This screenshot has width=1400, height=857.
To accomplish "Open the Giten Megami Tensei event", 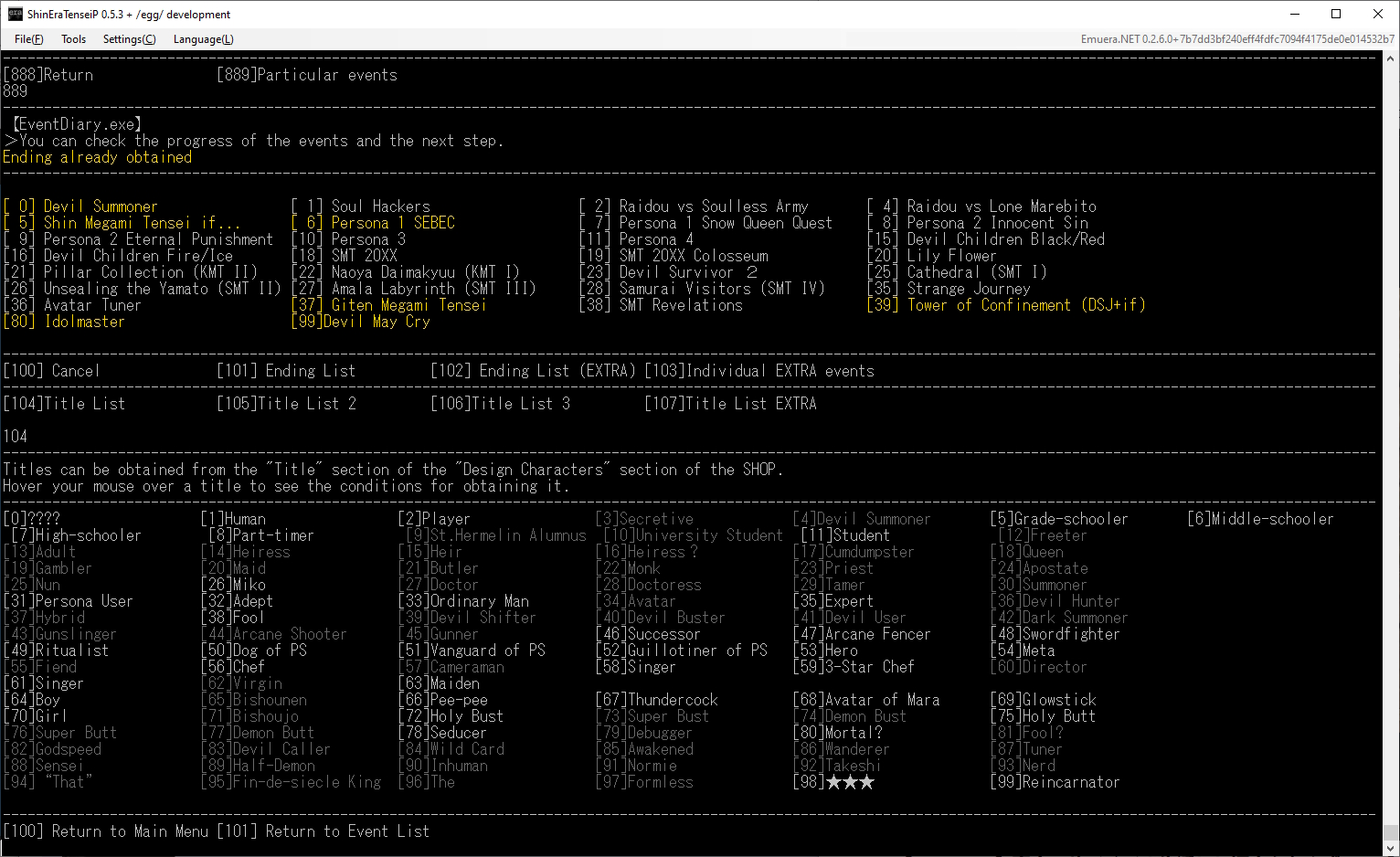I will tap(388, 305).
